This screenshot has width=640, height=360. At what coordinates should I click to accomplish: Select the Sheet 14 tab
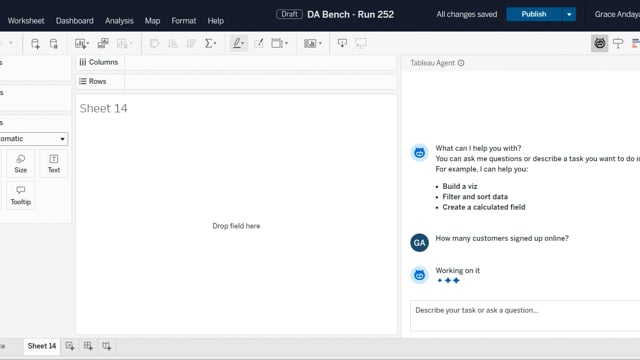click(42, 346)
